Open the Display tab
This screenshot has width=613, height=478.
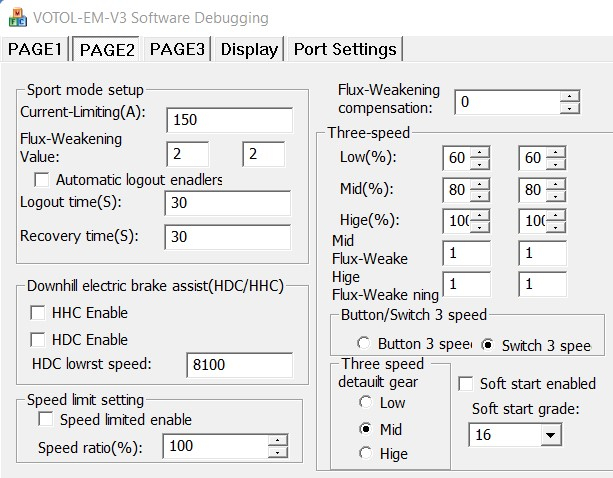coord(249,49)
